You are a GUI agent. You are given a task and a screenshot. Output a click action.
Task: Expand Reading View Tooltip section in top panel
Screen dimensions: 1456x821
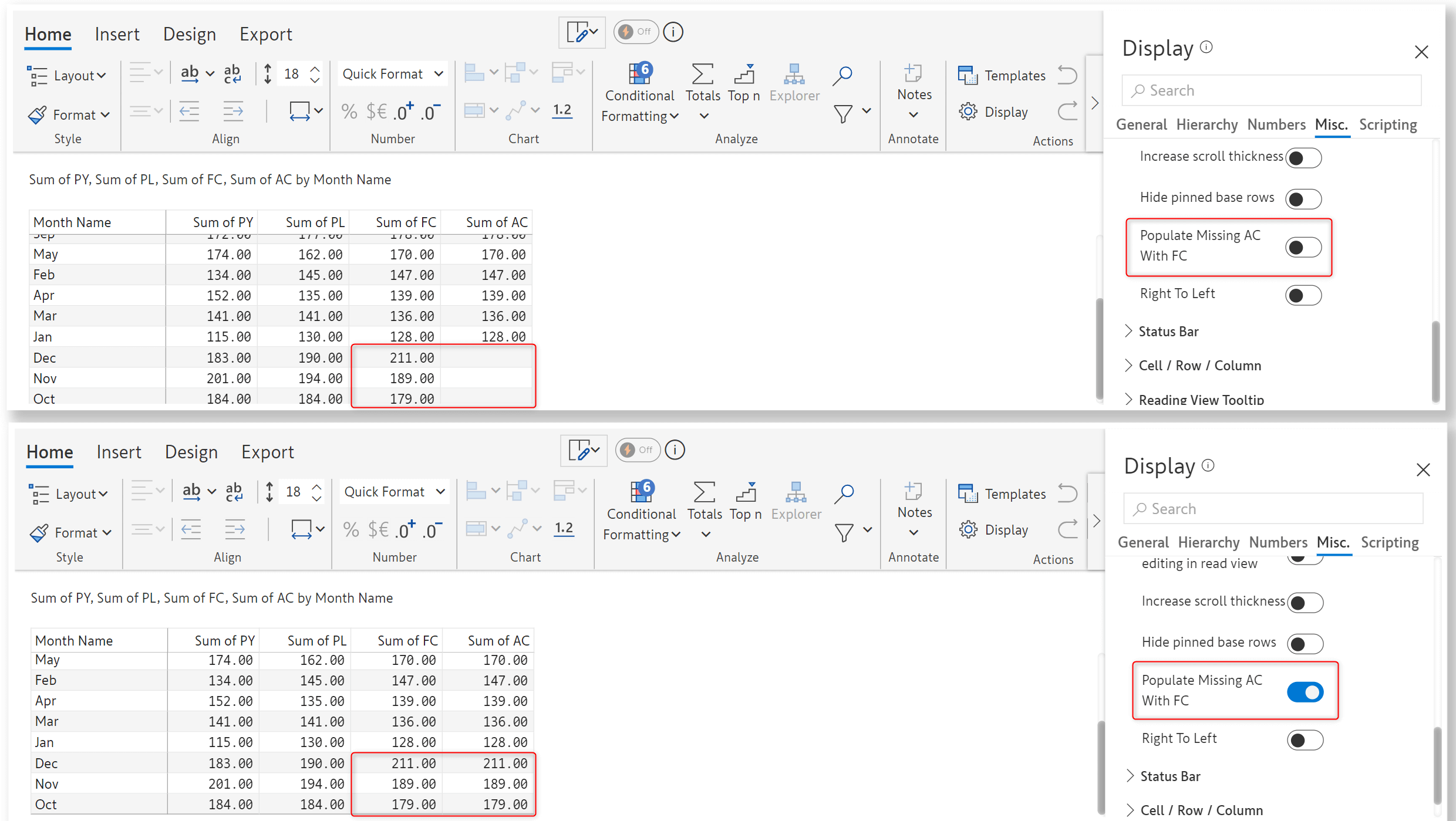point(1194,399)
